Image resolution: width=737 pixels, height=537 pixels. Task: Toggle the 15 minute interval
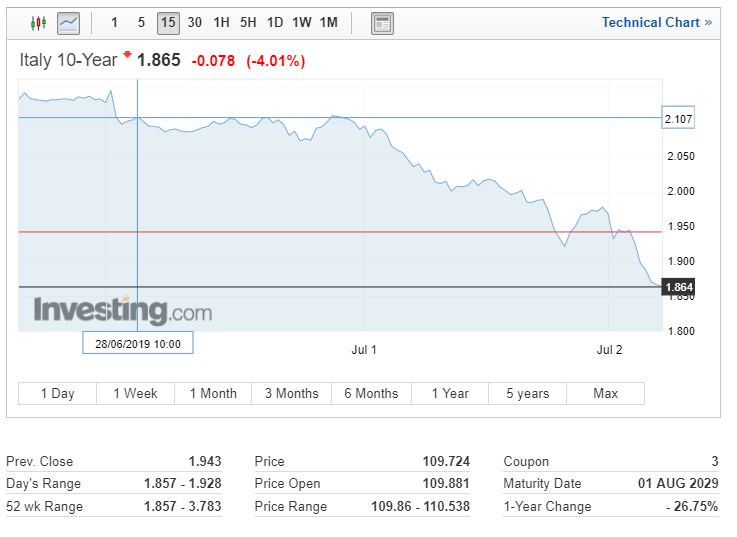[x=168, y=22]
